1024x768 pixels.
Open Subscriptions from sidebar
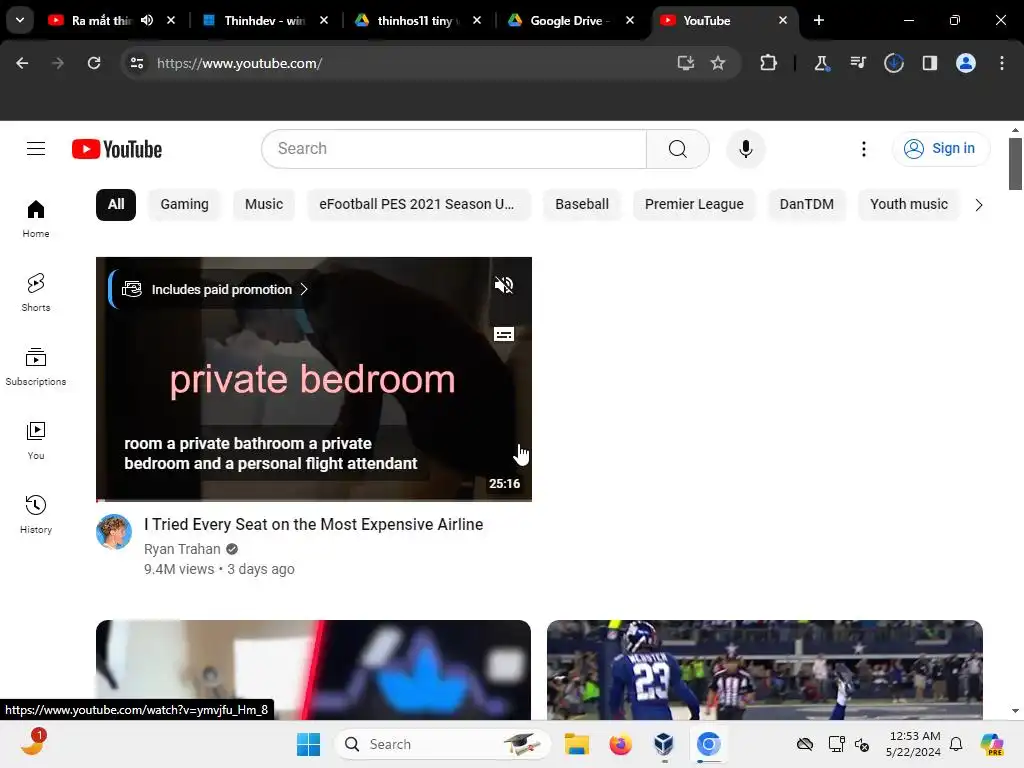click(x=36, y=366)
